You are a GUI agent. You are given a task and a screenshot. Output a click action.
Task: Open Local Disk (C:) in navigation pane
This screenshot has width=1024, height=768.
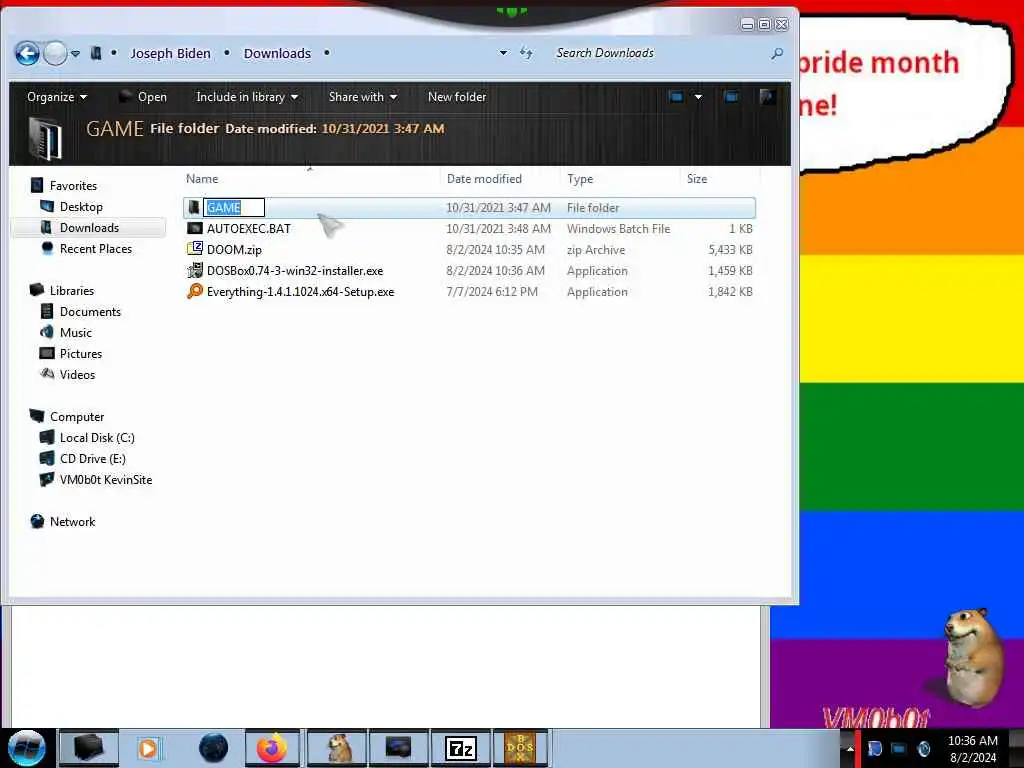click(x=97, y=438)
